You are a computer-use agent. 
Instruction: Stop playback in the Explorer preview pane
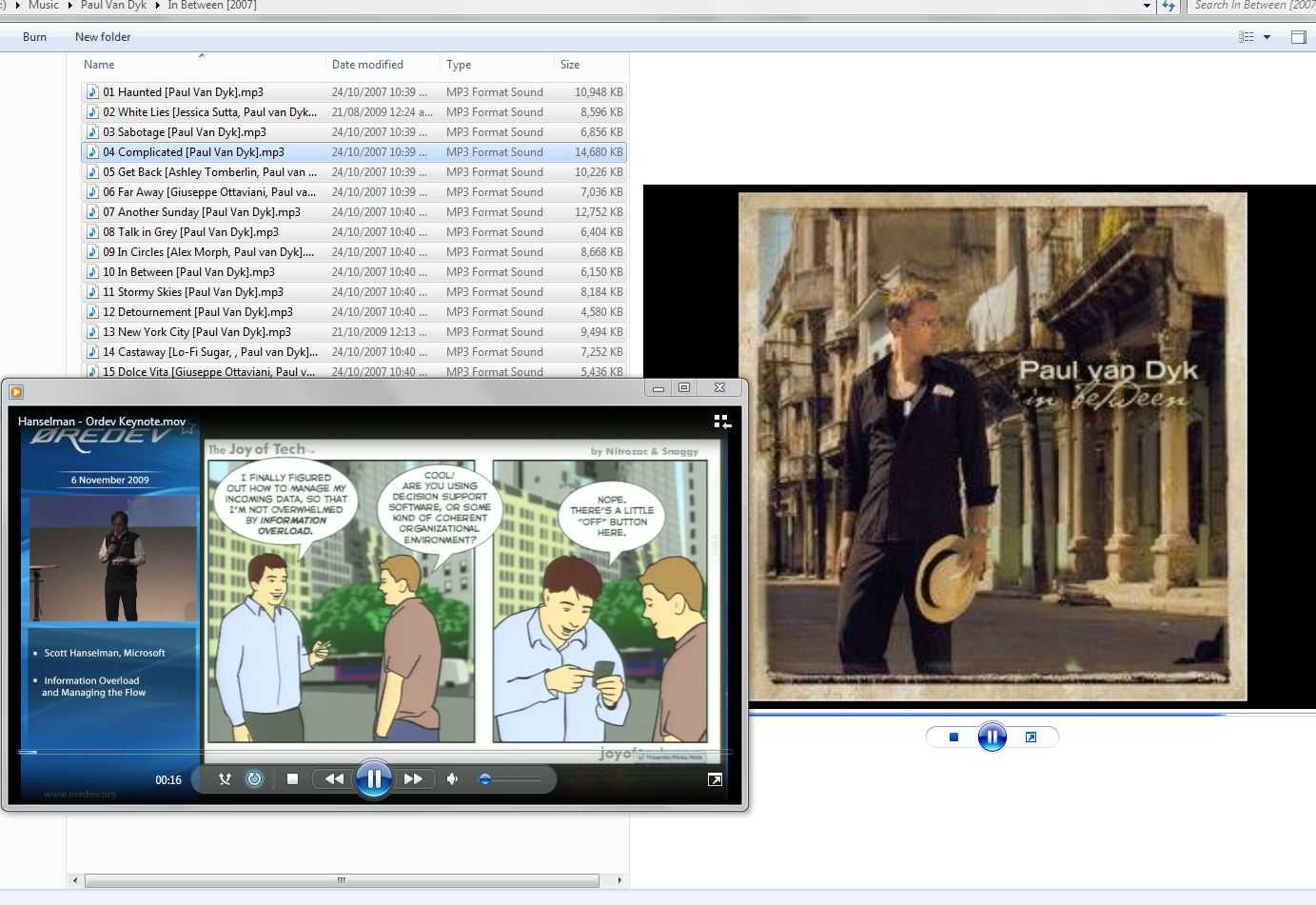tap(953, 738)
